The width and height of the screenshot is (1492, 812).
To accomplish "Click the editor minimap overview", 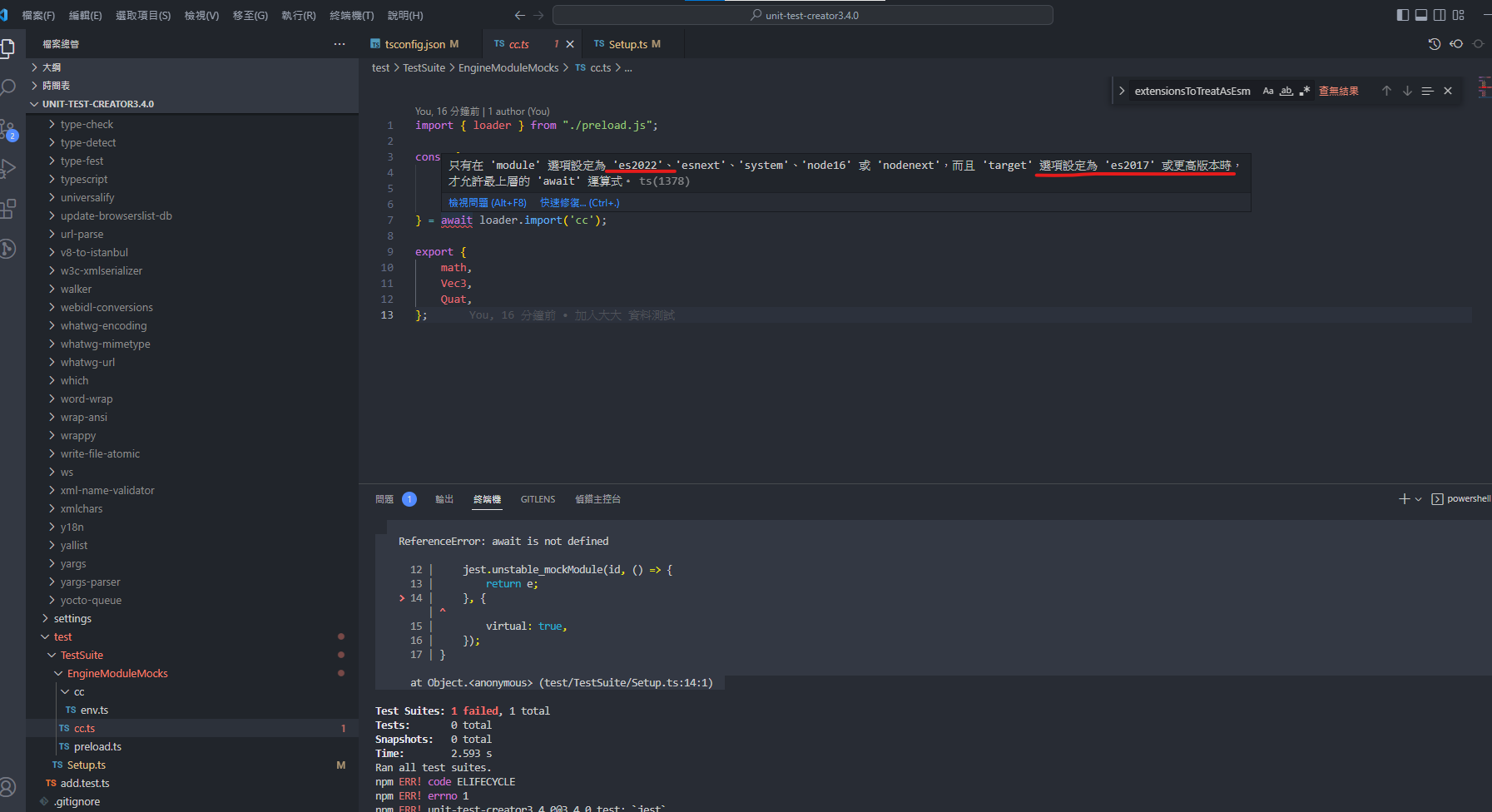I will pos(1484,87).
